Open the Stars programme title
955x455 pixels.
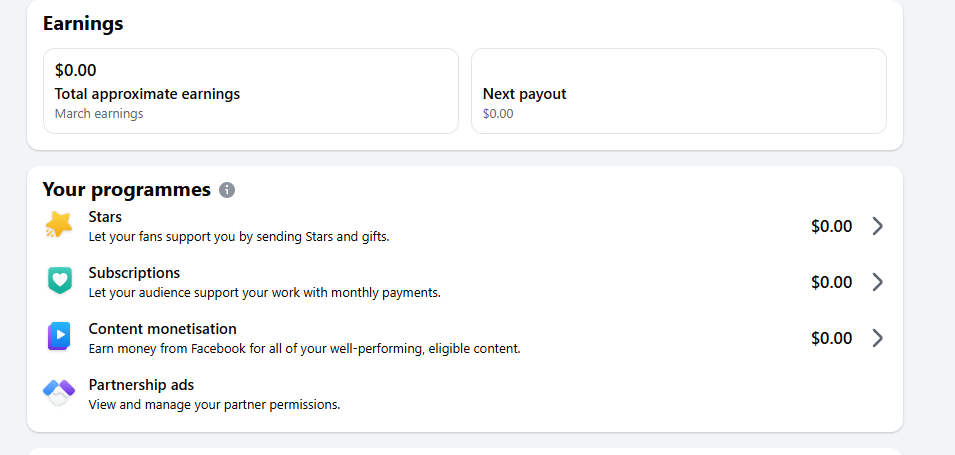tap(105, 216)
